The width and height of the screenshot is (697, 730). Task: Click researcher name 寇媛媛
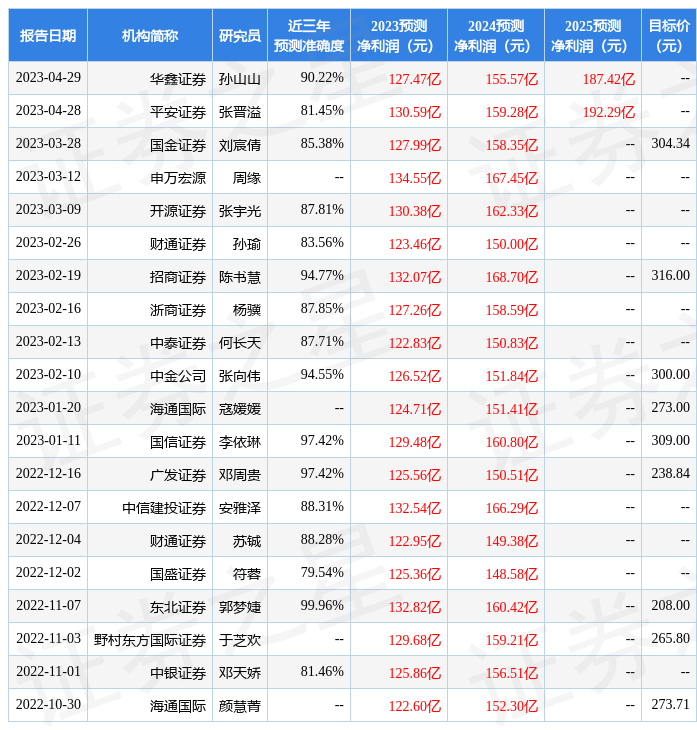tap(240, 409)
